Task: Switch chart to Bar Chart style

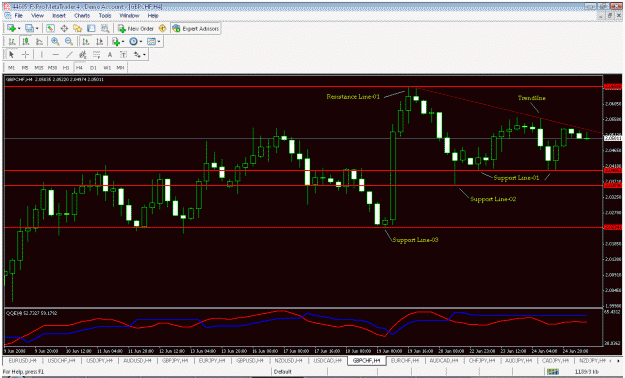Action: [12, 41]
